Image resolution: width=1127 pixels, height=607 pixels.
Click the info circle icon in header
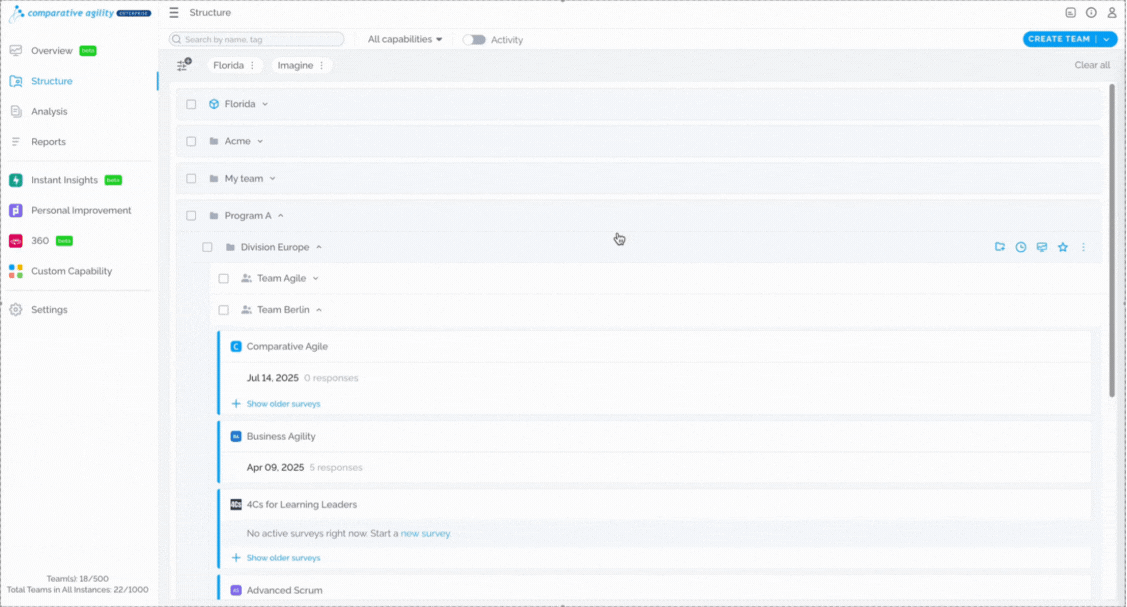[x=1091, y=13]
